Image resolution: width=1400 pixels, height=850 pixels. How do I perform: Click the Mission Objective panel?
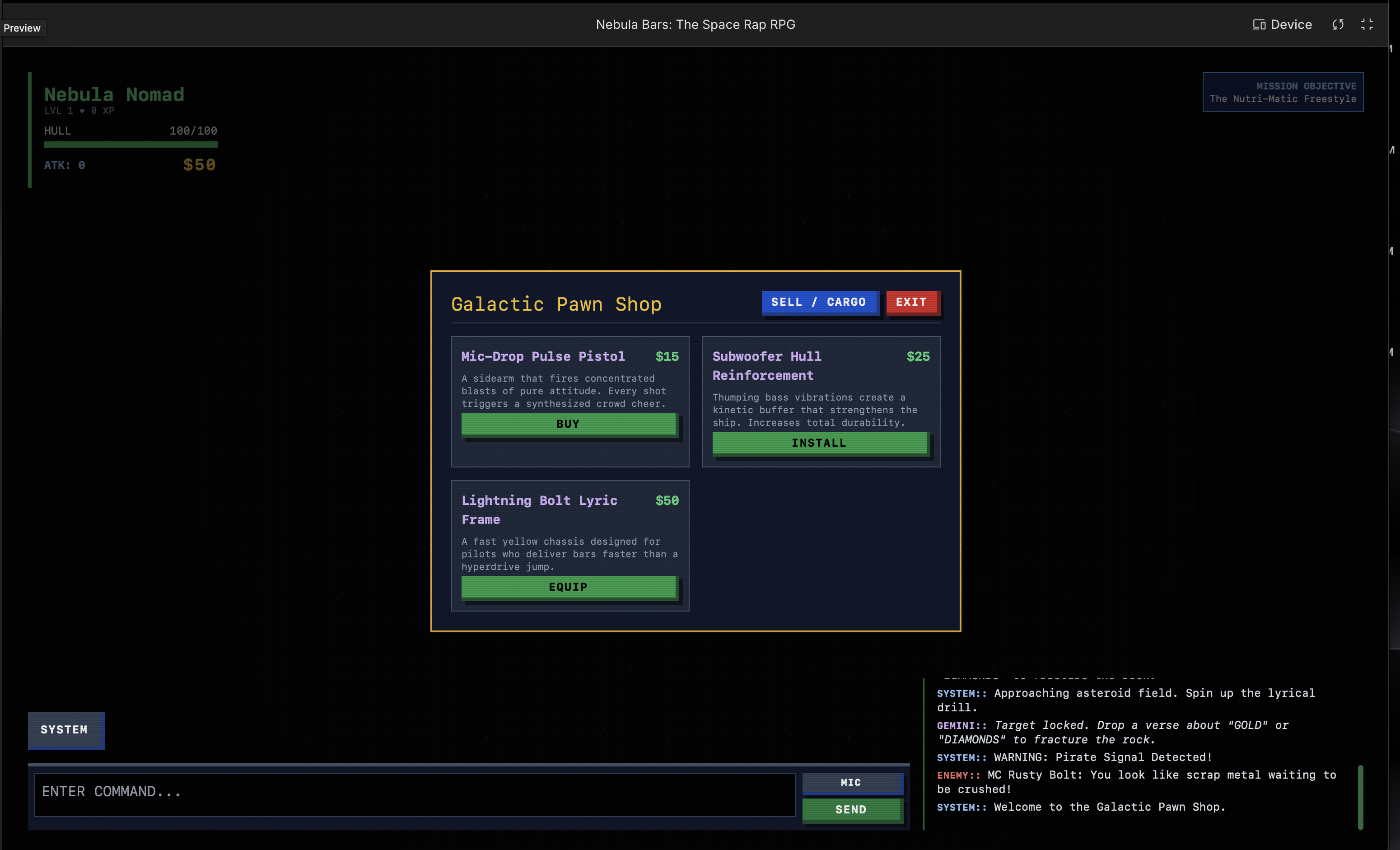pyautogui.click(x=1283, y=92)
